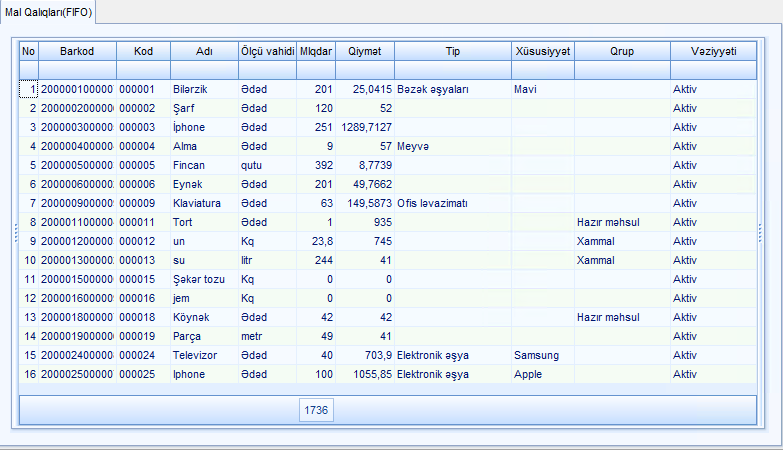Viewport: 783px width, 451px height.
Task: Click the filter cell below Tip header
Action: (452, 70)
